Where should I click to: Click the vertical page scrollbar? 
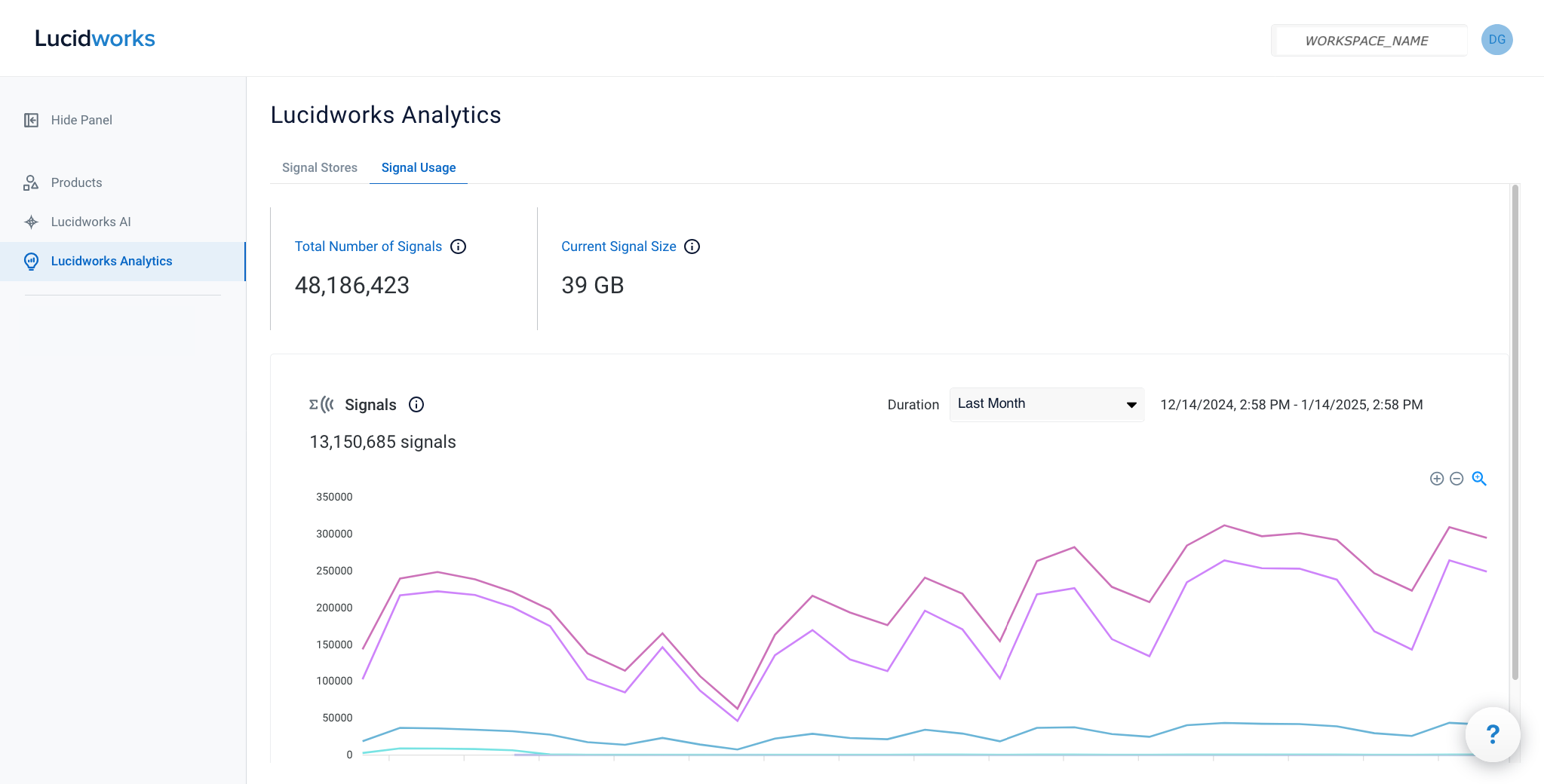pos(1515,433)
